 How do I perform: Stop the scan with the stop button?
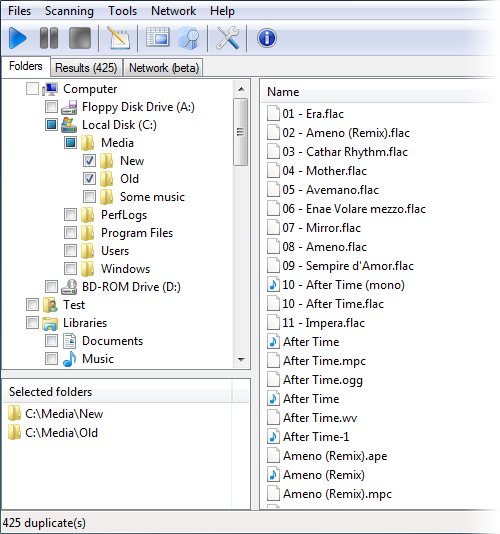coord(80,38)
